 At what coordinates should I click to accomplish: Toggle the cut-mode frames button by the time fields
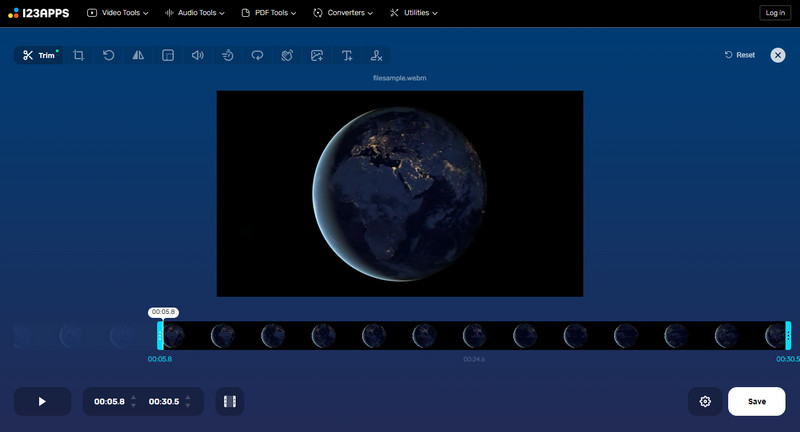pos(230,401)
